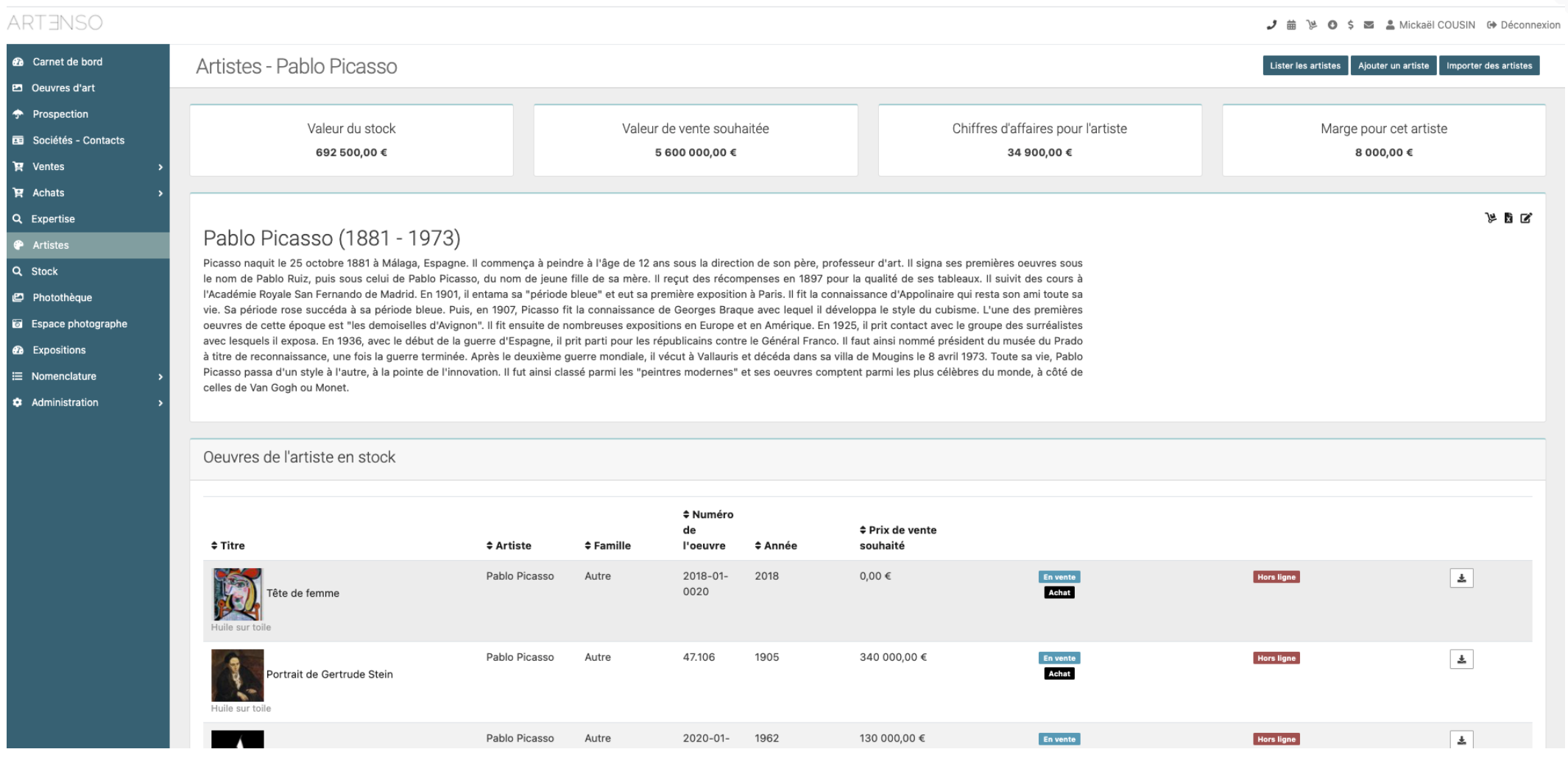This screenshot has width=1568, height=777.
Task: Click the 340 000,00 € price cell
Action: [893, 657]
